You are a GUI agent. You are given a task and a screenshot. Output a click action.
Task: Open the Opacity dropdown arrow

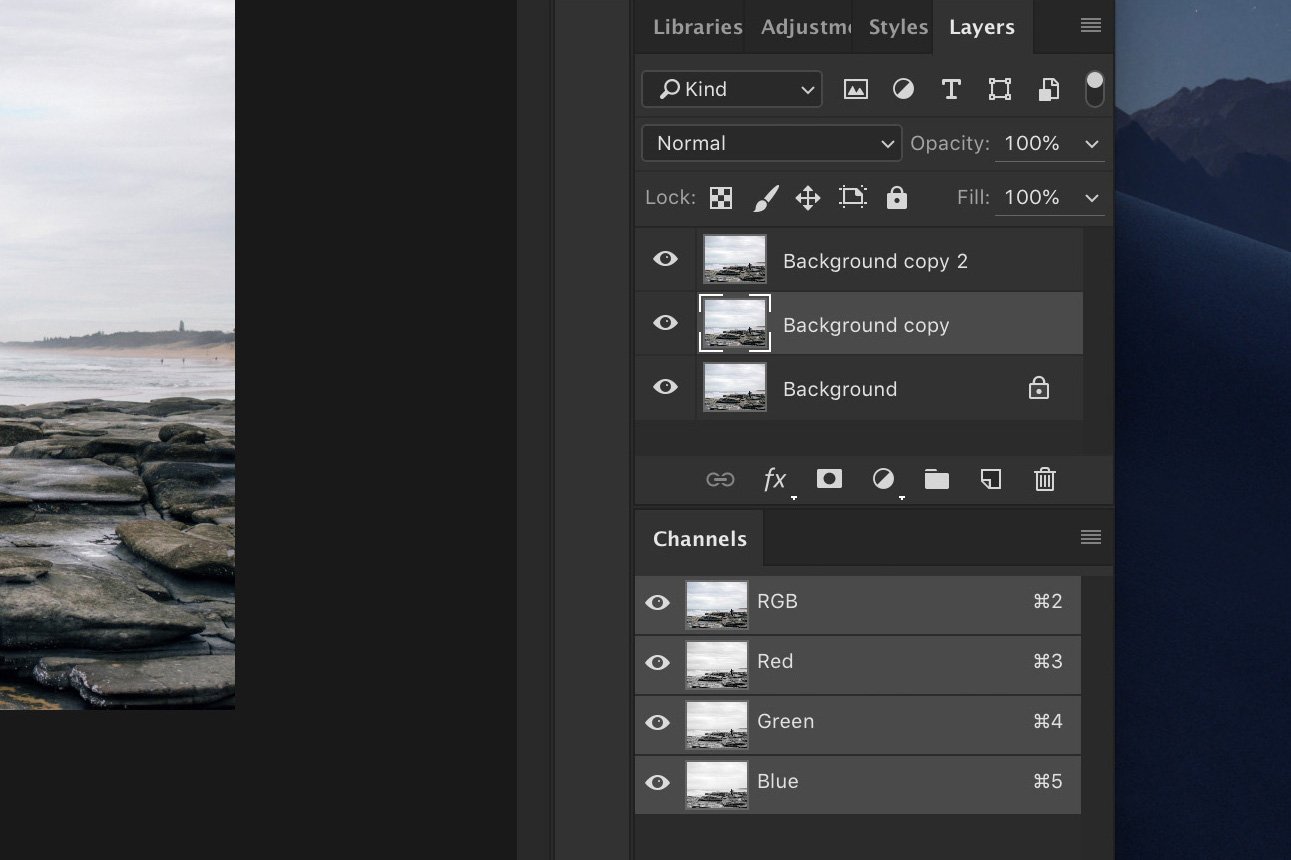[1092, 143]
